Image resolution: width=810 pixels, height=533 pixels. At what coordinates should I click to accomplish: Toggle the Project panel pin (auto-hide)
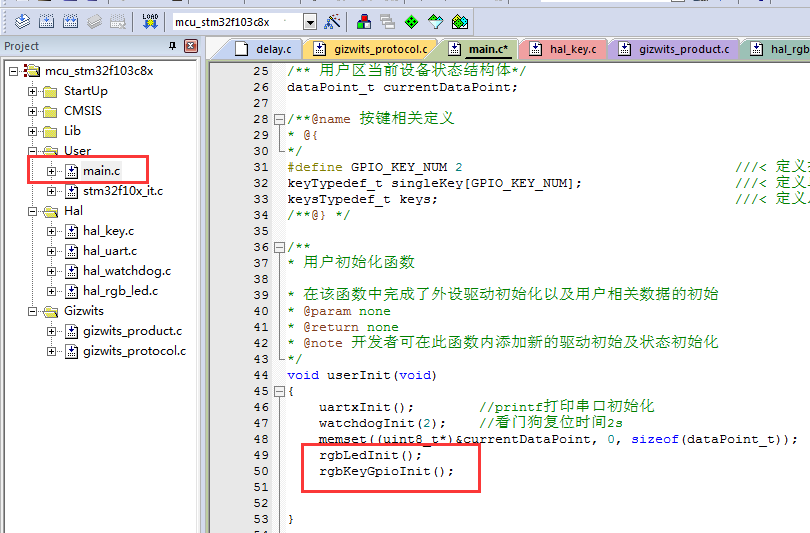[x=172, y=46]
